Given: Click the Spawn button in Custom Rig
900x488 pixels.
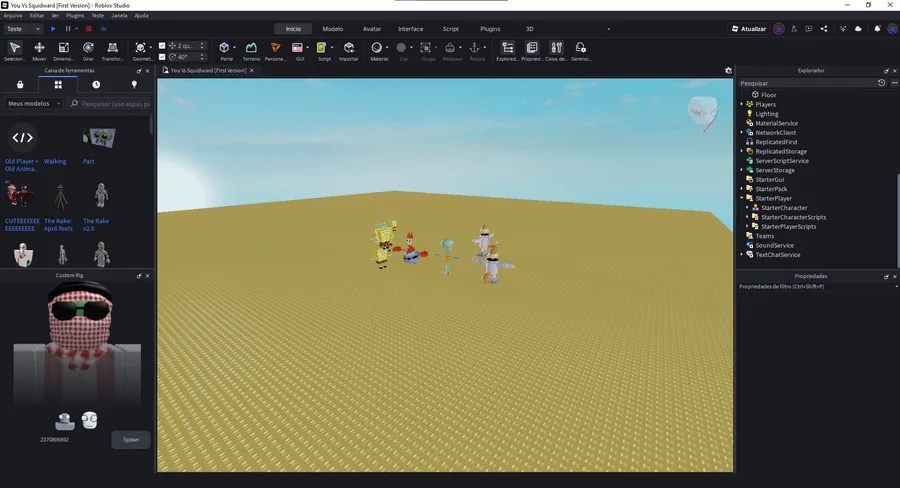Looking at the screenshot, I should 131,440.
